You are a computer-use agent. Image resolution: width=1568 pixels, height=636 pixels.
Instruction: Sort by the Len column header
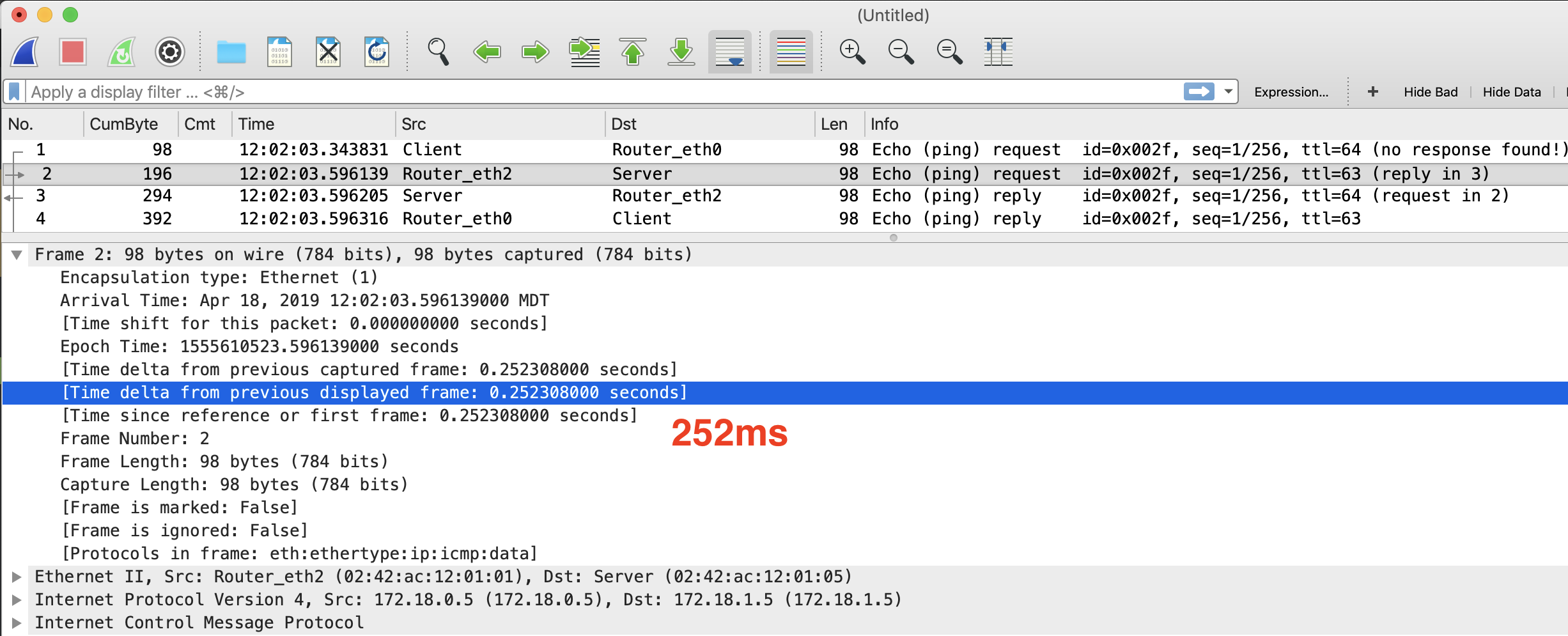pos(839,124)
